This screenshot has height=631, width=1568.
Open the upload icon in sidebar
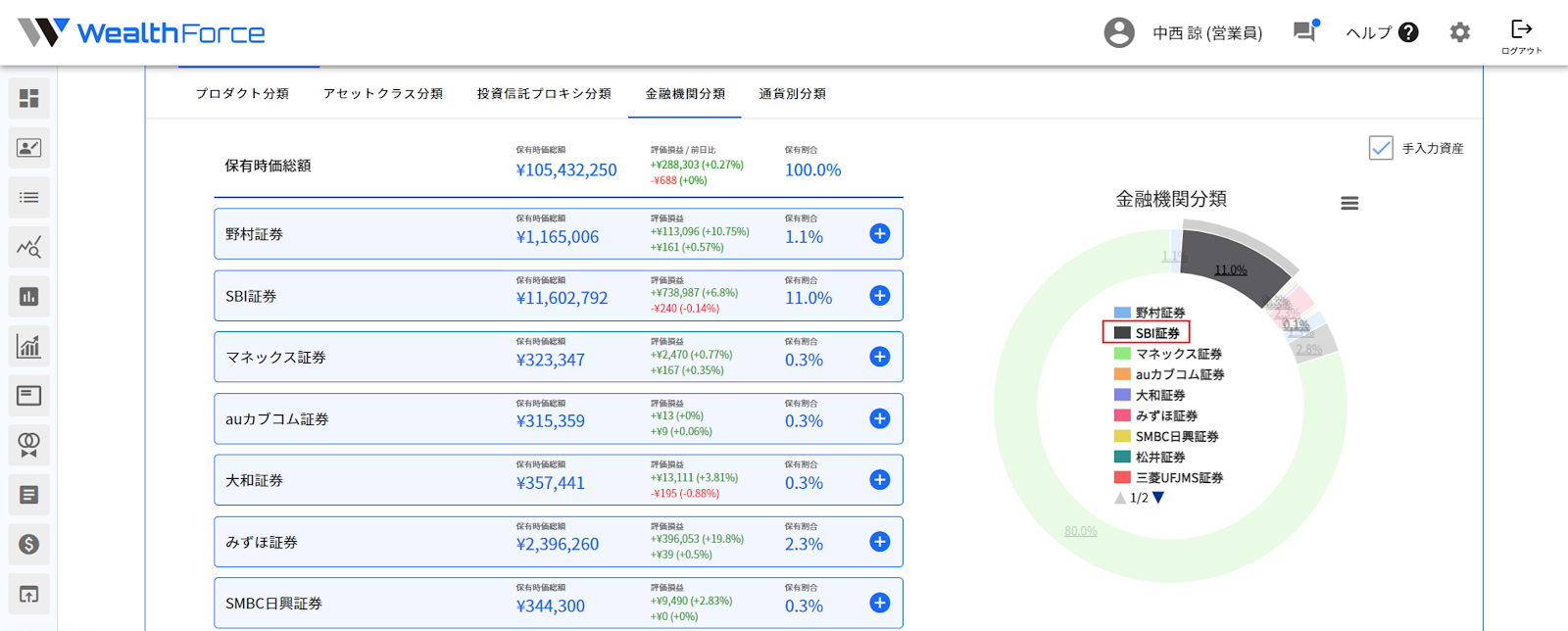point(28,594)
